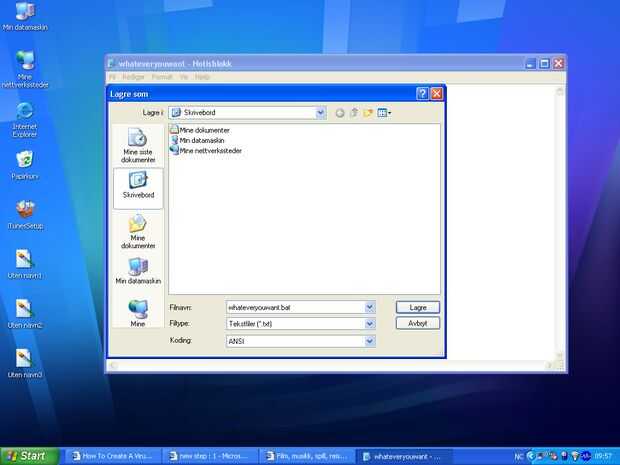Open the Vis menu in Notepad

184,77
